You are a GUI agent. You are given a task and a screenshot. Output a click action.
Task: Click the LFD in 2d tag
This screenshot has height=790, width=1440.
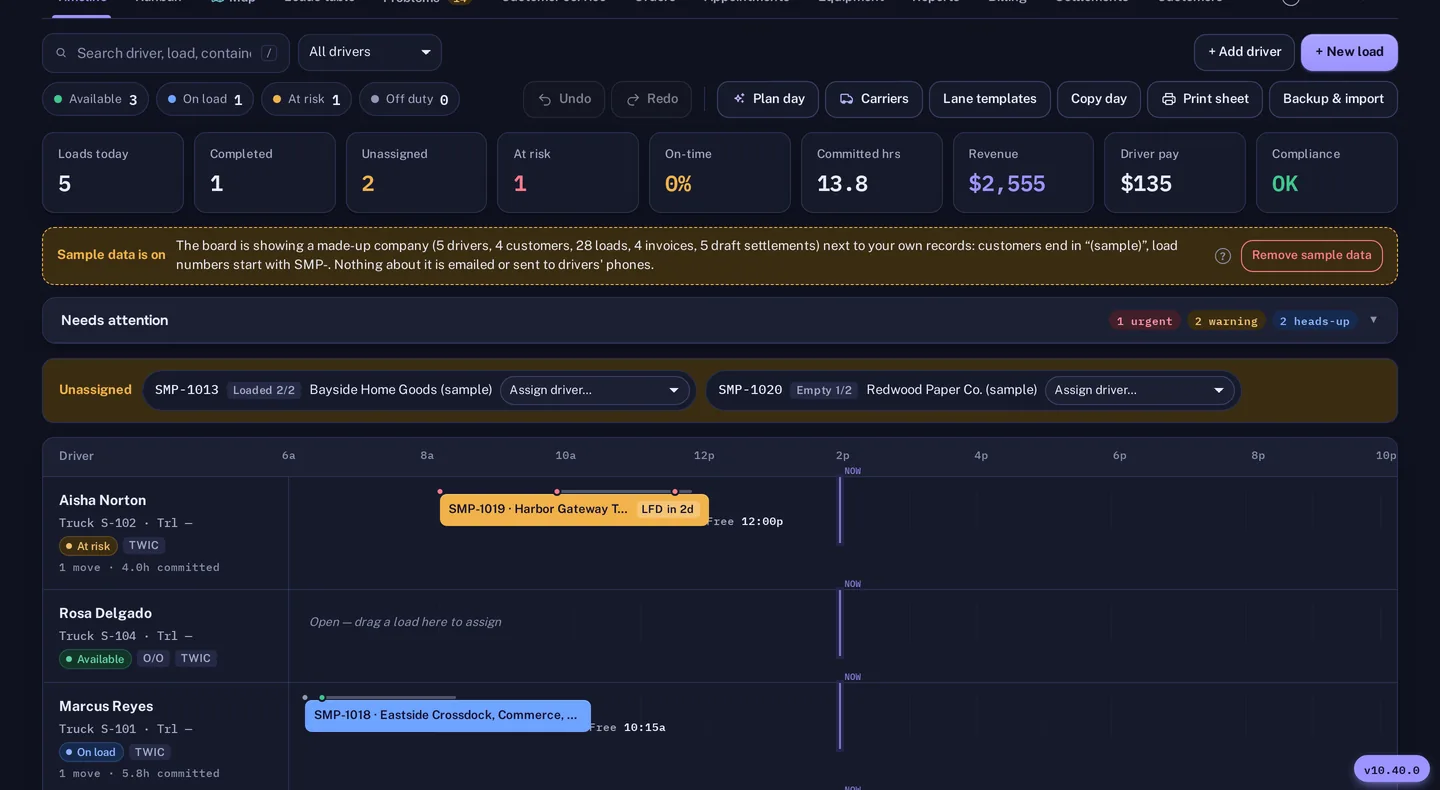667,510
